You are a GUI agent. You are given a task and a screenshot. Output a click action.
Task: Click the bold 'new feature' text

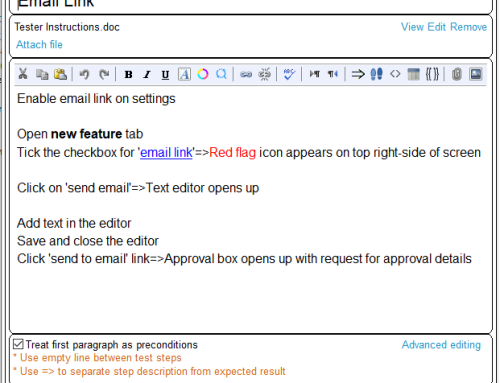pyautogui.click(x=86, y=134)
